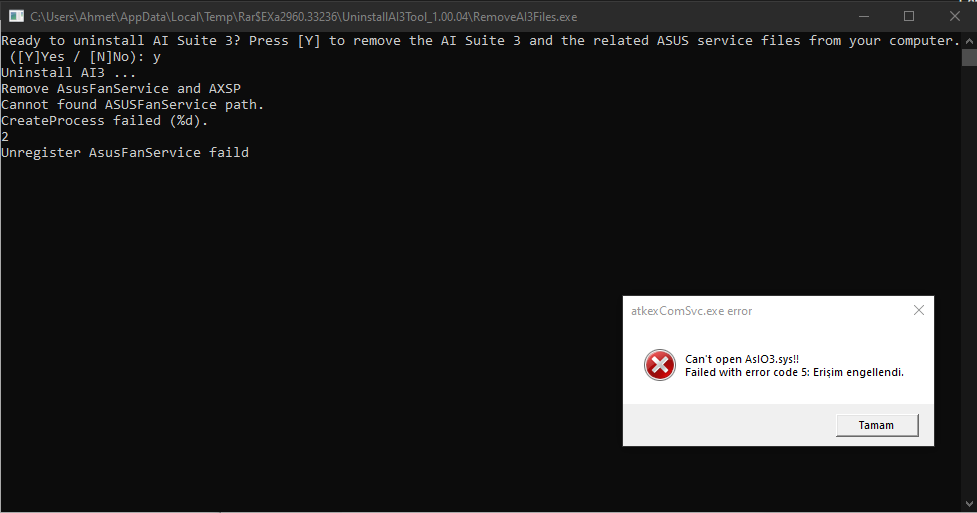Minimize the RemoveAI3Files.exe console window
The image size is (977, 513).
click(864, 16)
